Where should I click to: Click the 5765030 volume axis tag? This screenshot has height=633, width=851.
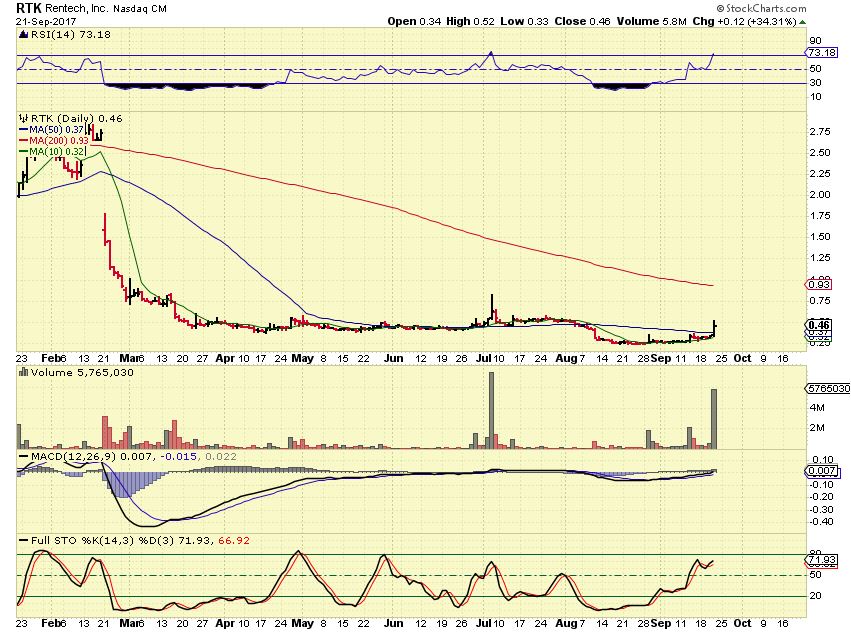[828, 389]
